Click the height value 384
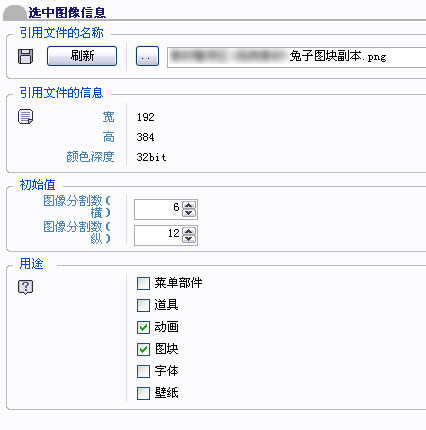 146,137
